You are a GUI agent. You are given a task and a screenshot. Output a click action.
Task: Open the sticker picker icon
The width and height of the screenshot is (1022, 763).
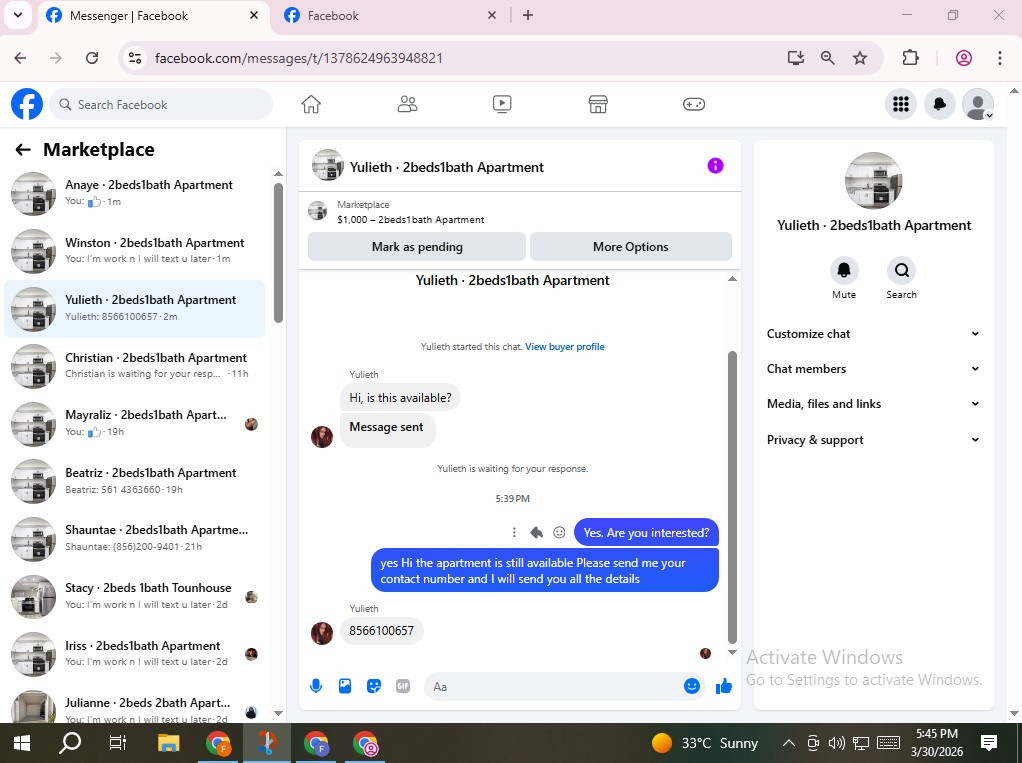click(373, 686)
